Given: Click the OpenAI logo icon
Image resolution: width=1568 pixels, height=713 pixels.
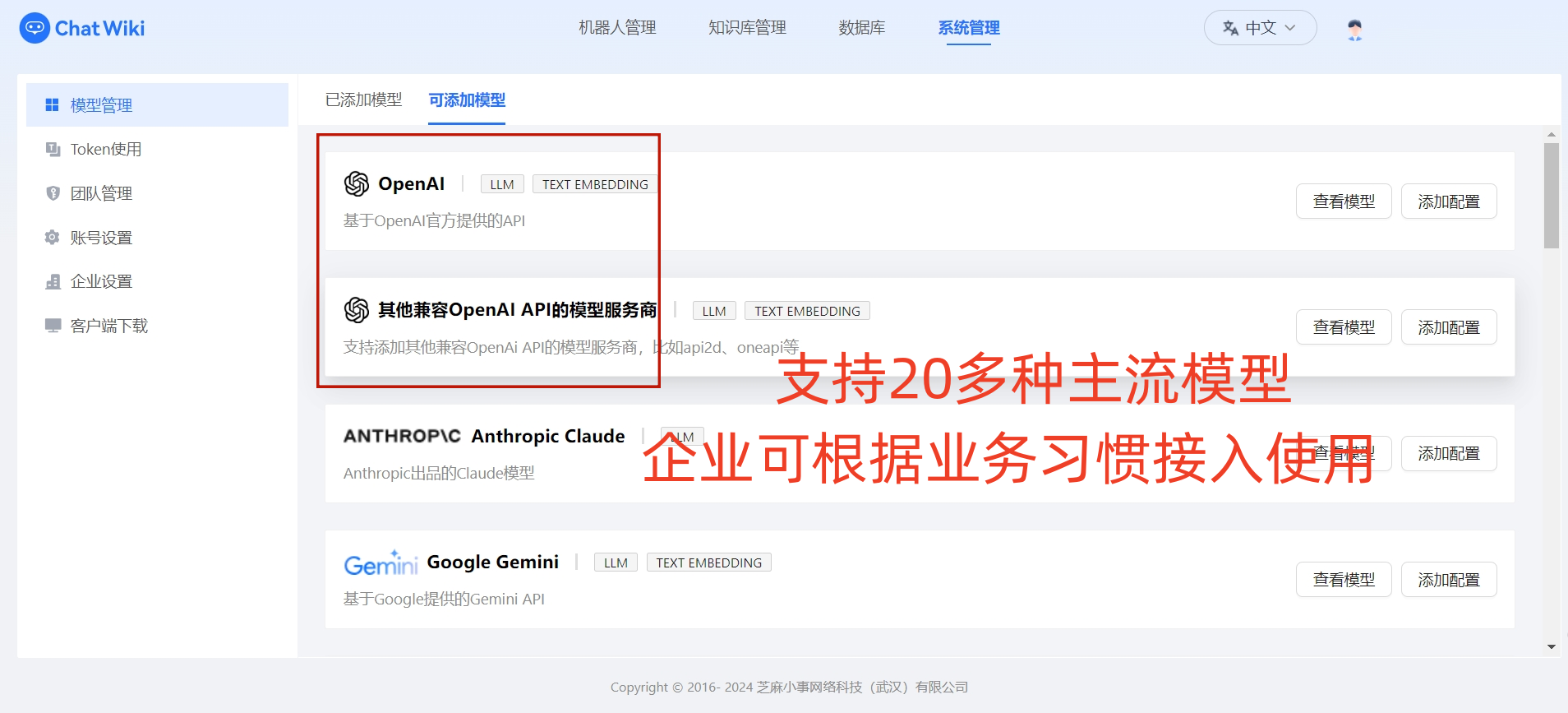Looking at the screenshot, I should click(357, 183).
